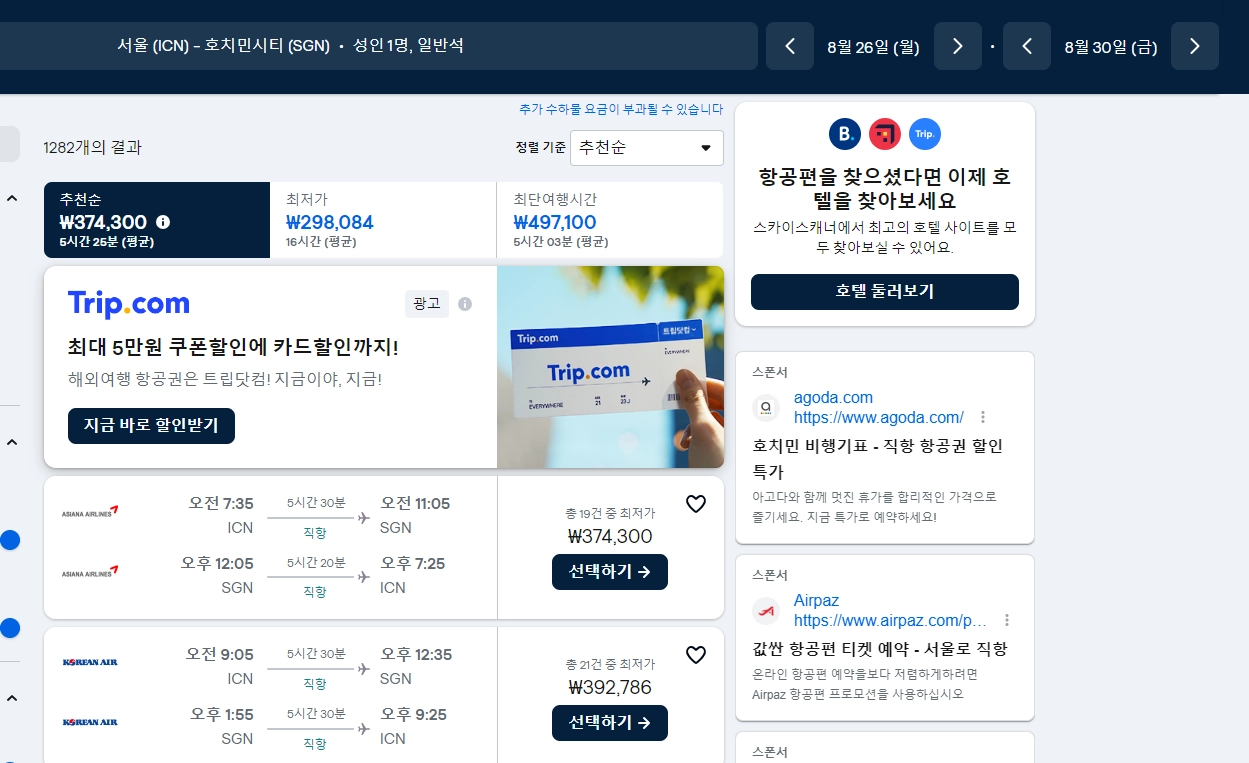Viewport: 1249px width, 763px height.
Task: Click the 광고 label on Trip.com banner
Action: coord(427,304)
